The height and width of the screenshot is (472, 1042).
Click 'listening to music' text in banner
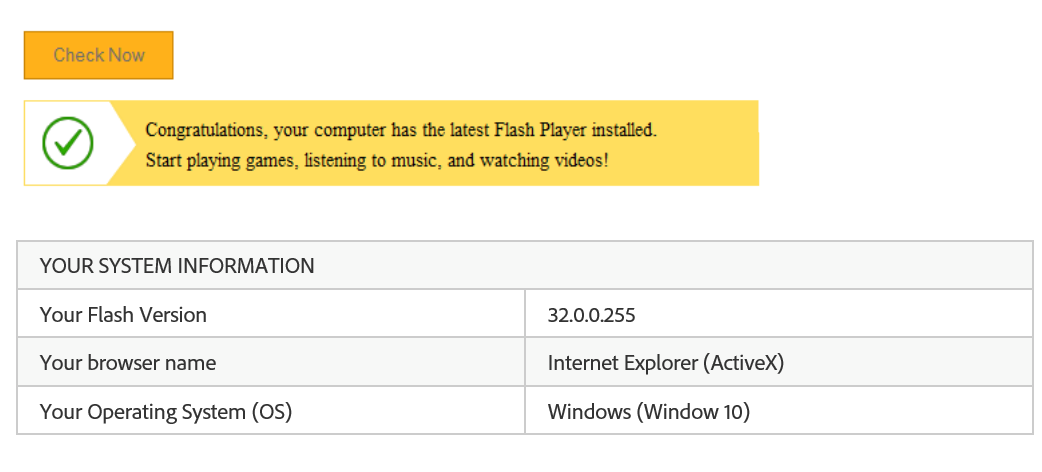pos(373,161)
